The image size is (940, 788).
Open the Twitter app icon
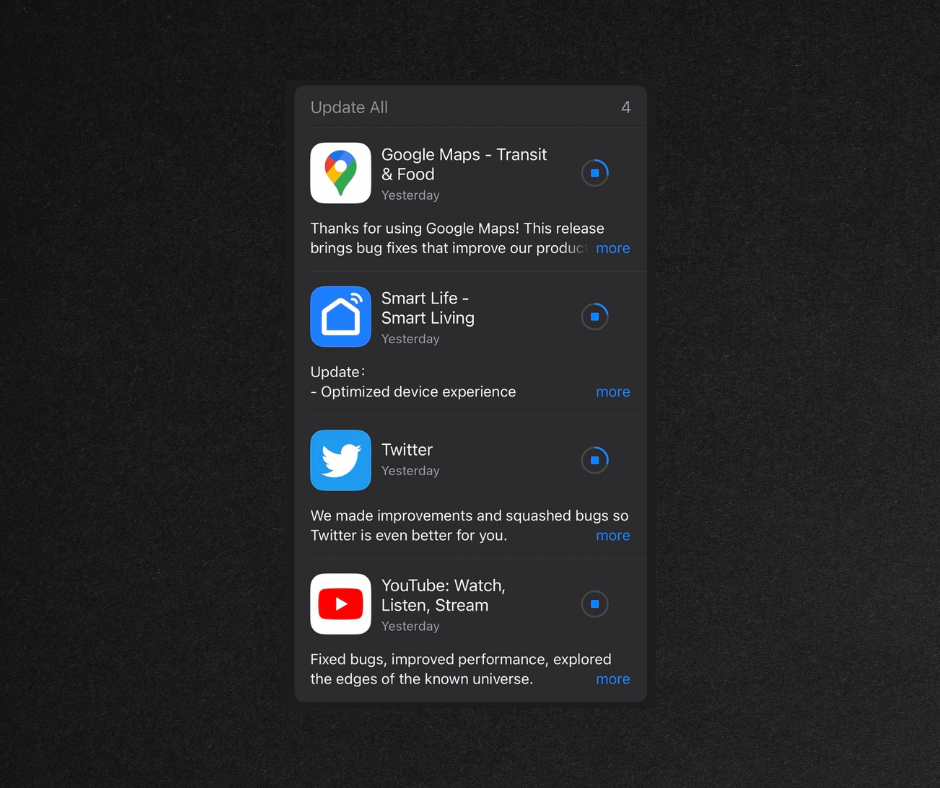point(341,460)
